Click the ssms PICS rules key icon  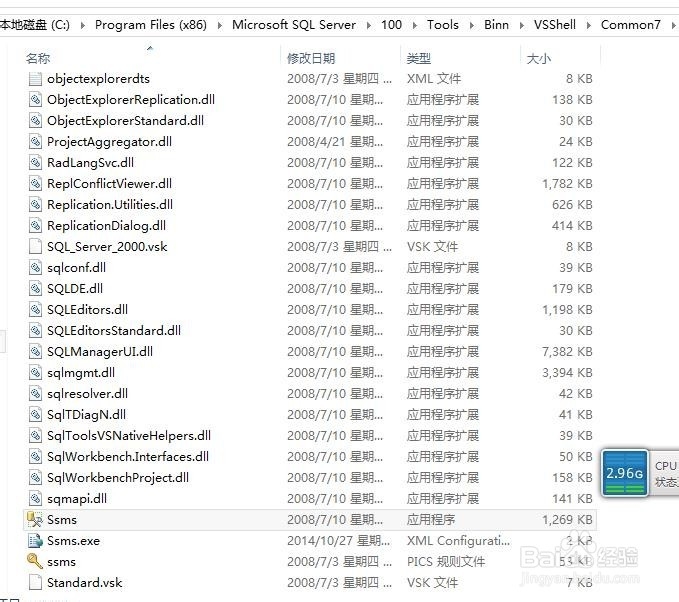(35, 562)
